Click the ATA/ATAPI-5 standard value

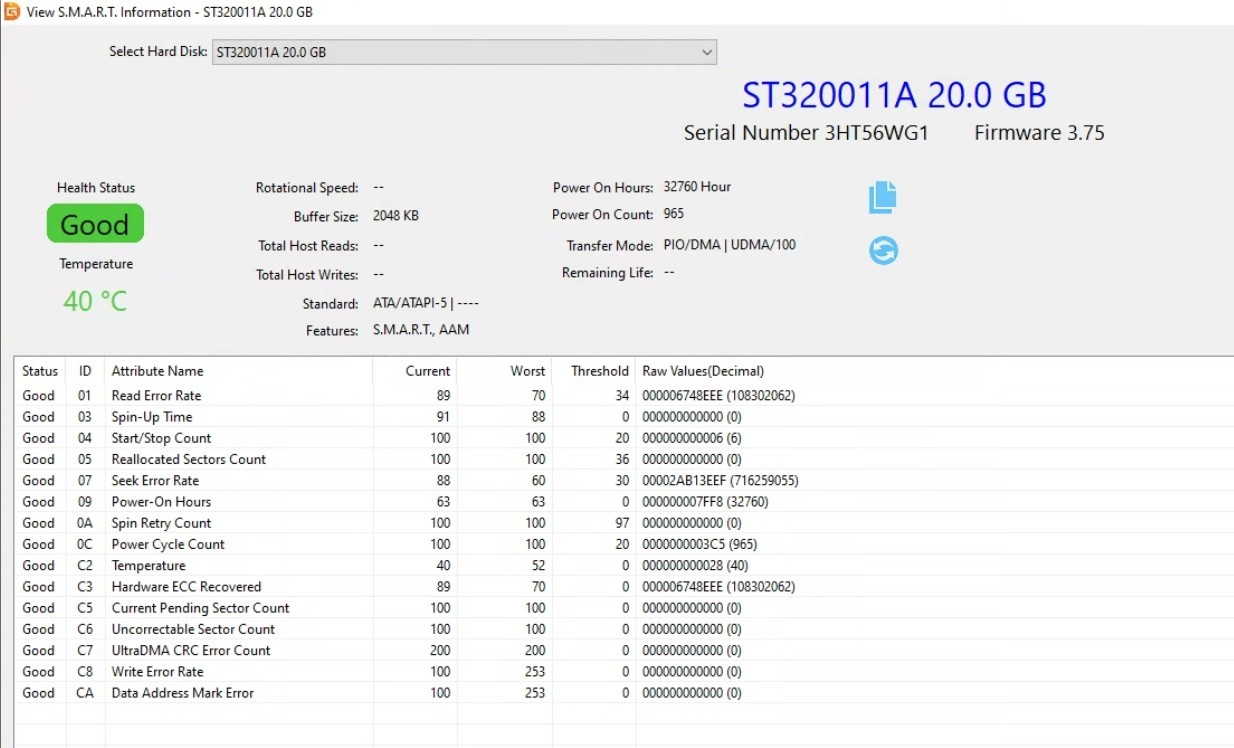pyautogui.click(x=426, y=303)
